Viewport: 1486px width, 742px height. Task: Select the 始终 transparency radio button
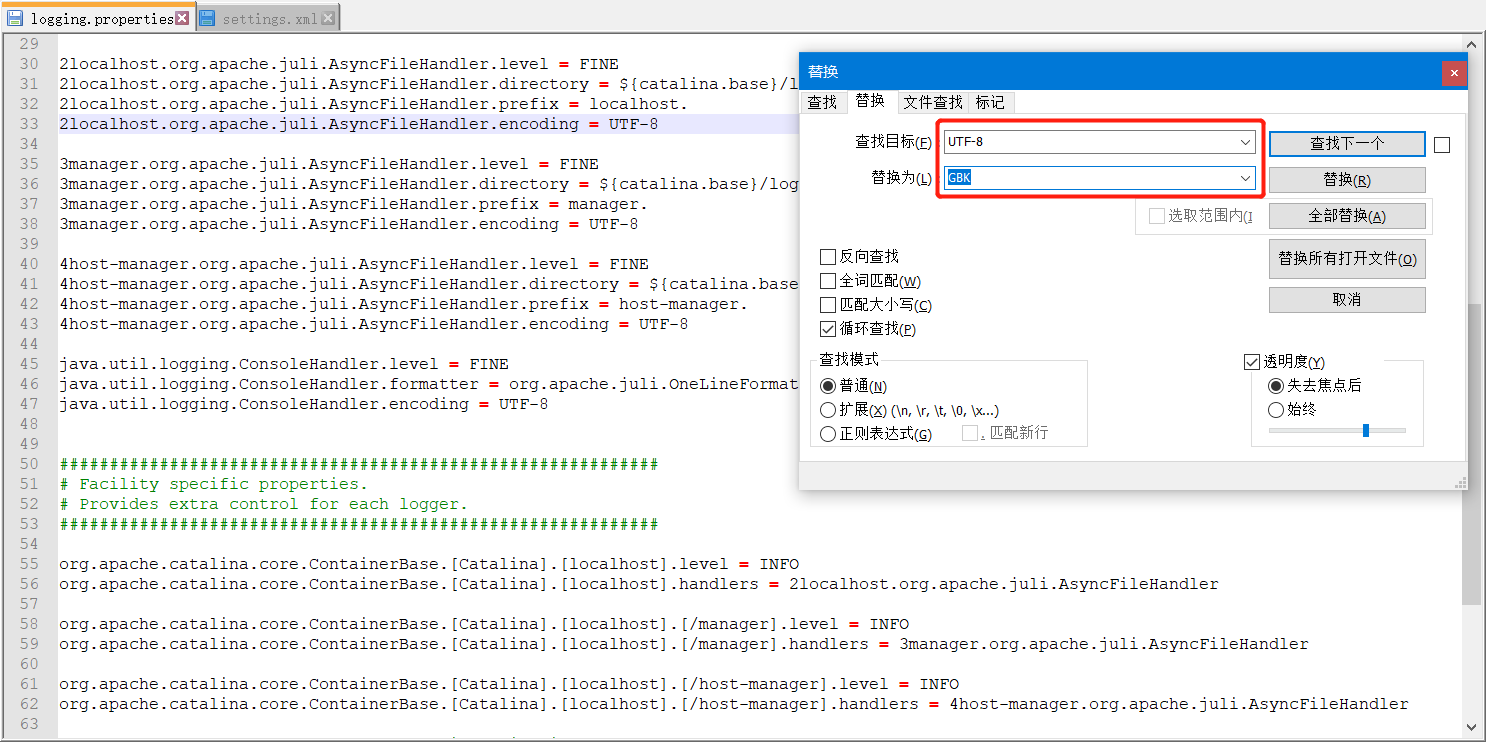(1276, 409)
